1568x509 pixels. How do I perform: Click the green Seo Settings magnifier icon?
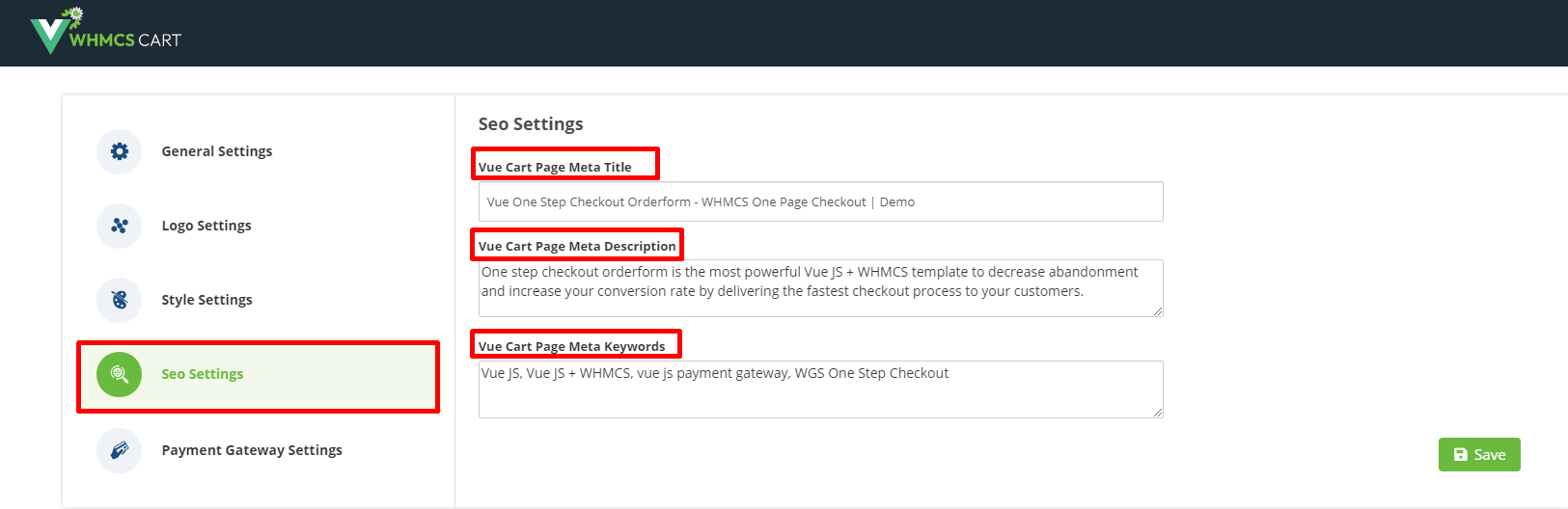tap(120, 374)
